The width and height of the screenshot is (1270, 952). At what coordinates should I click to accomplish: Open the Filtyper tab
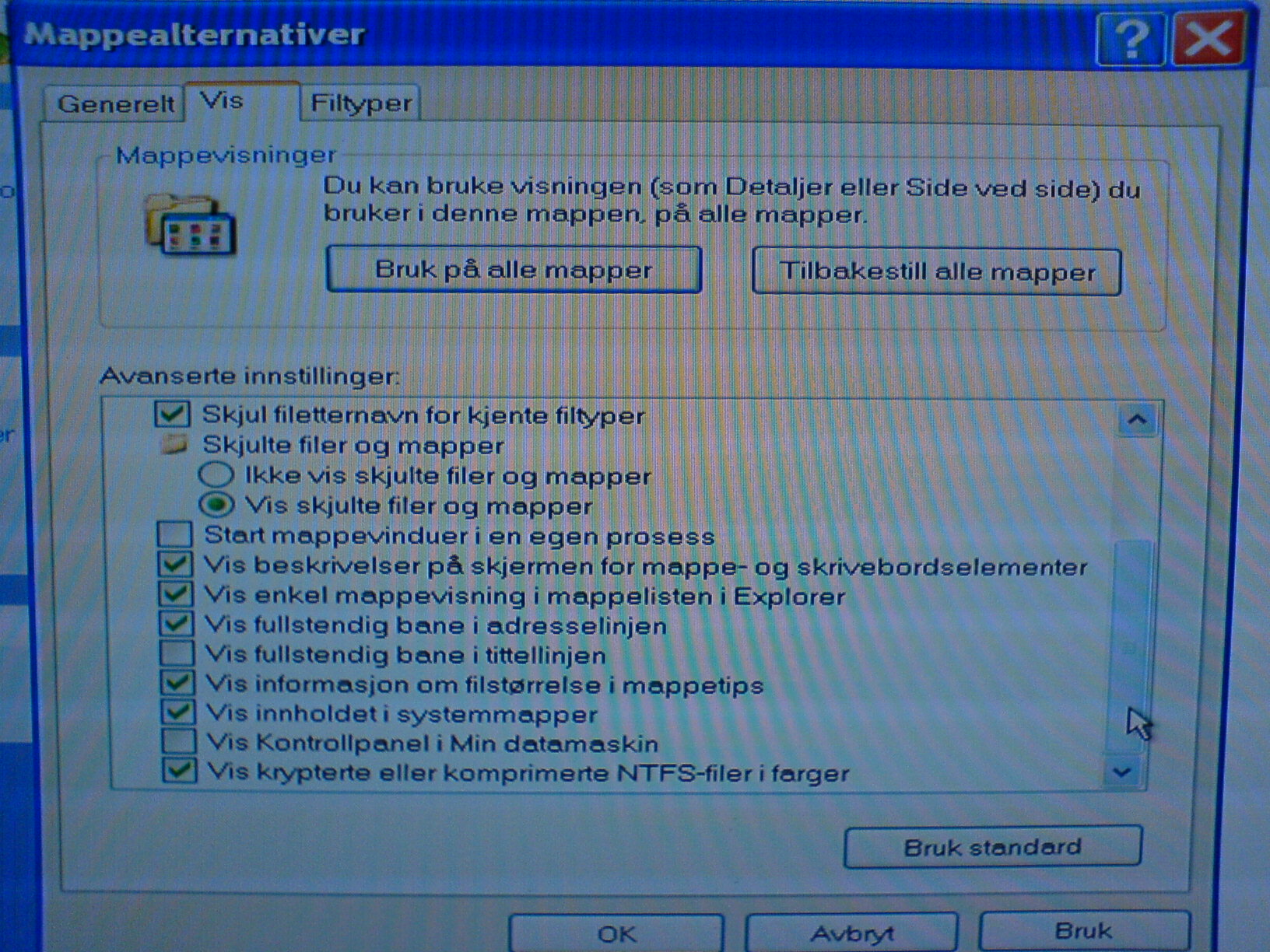pos(360,103)
